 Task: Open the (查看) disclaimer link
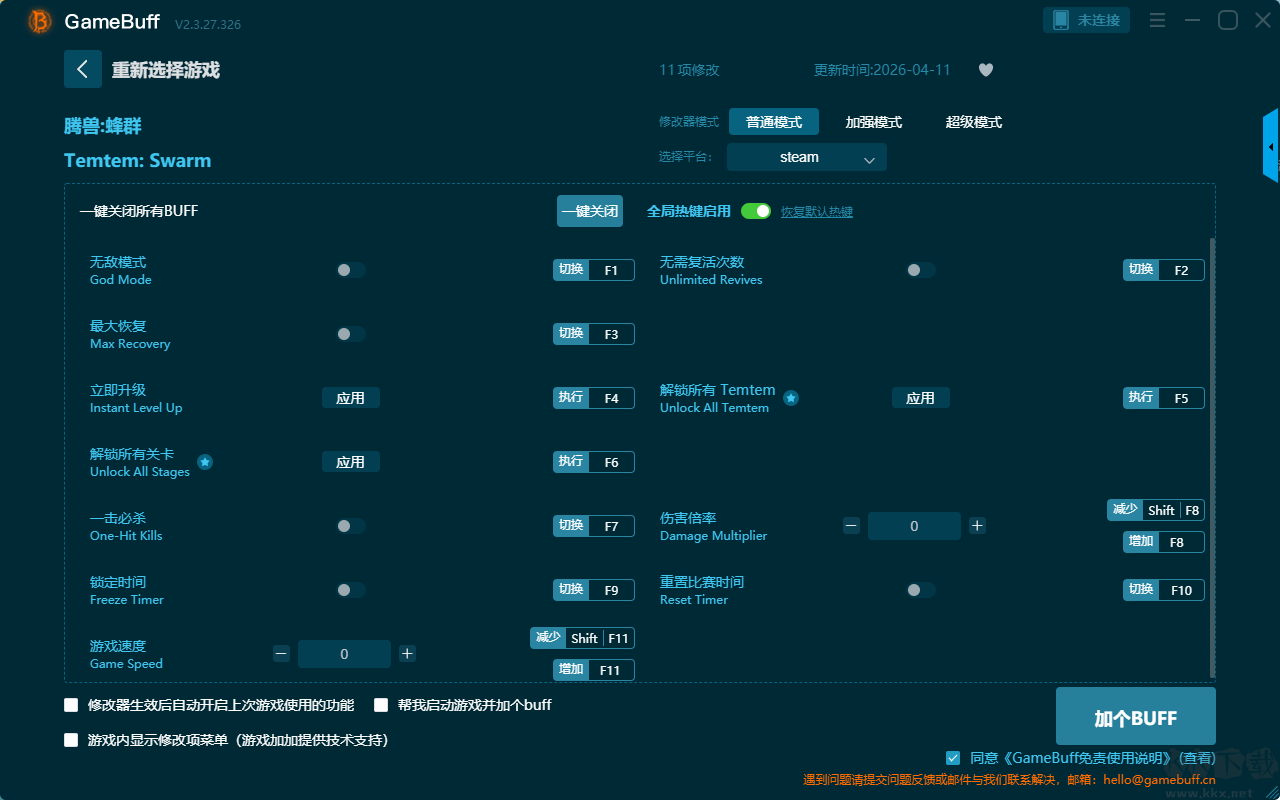pos(1197,758)
